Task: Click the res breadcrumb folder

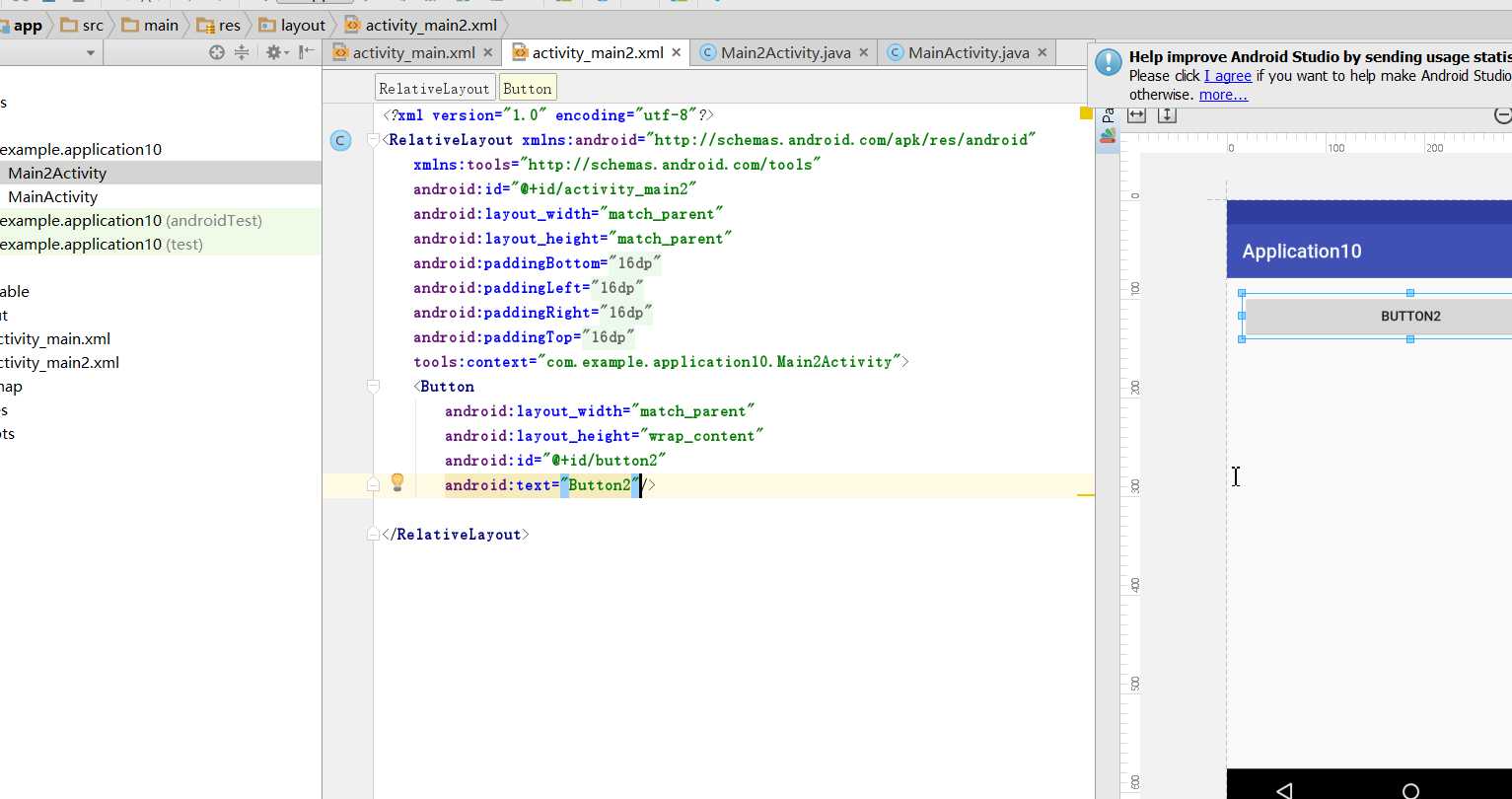Action: tap(219, 25)
